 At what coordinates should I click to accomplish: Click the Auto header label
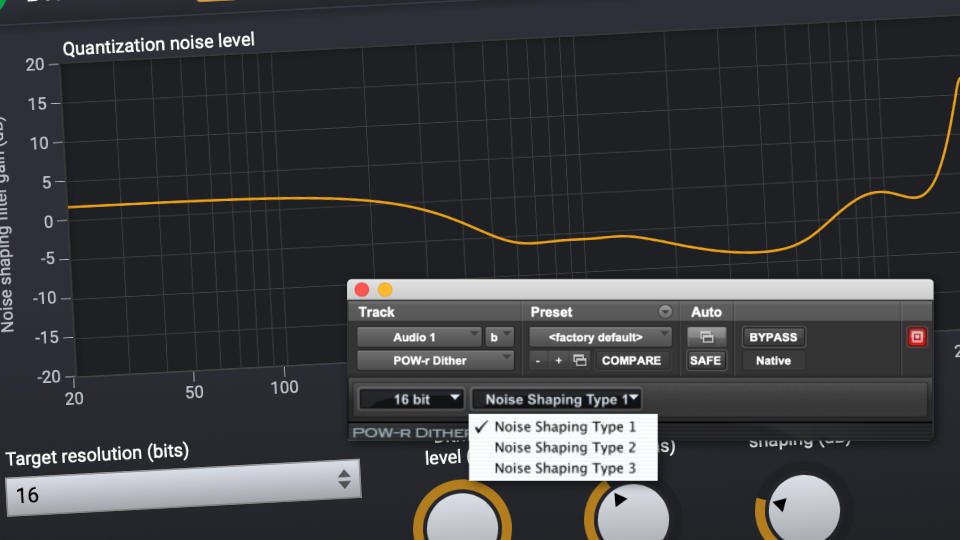(706, 312)
